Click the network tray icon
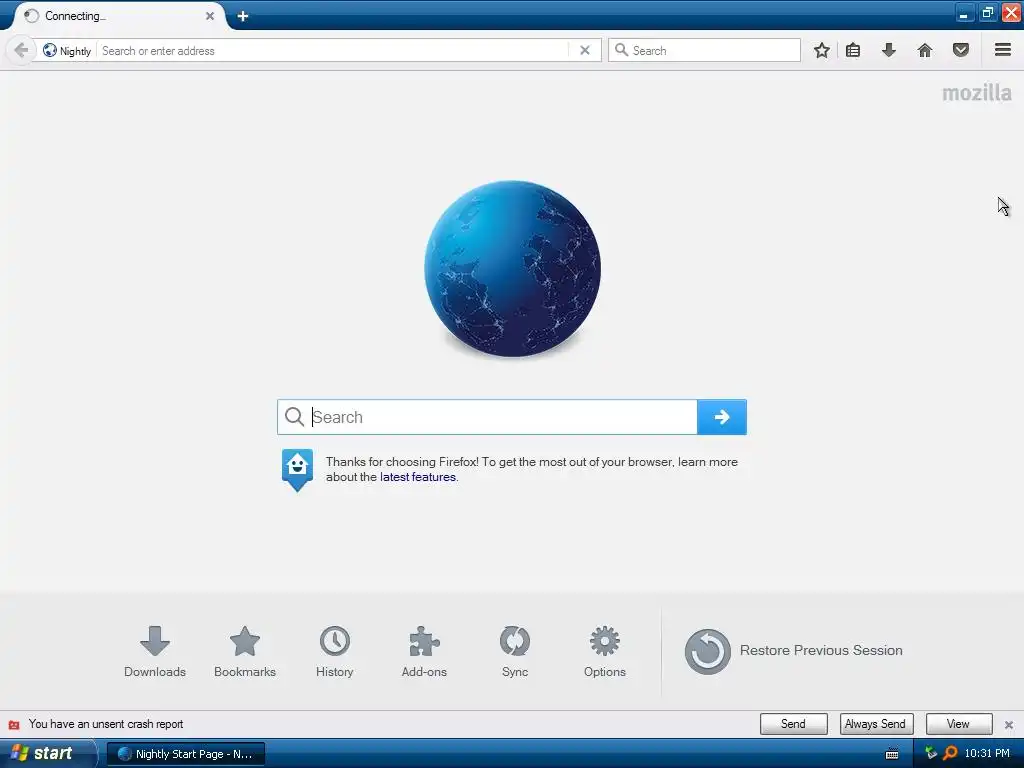Image resolution: width=1024 pixels, height=768 pixels. 931,754
